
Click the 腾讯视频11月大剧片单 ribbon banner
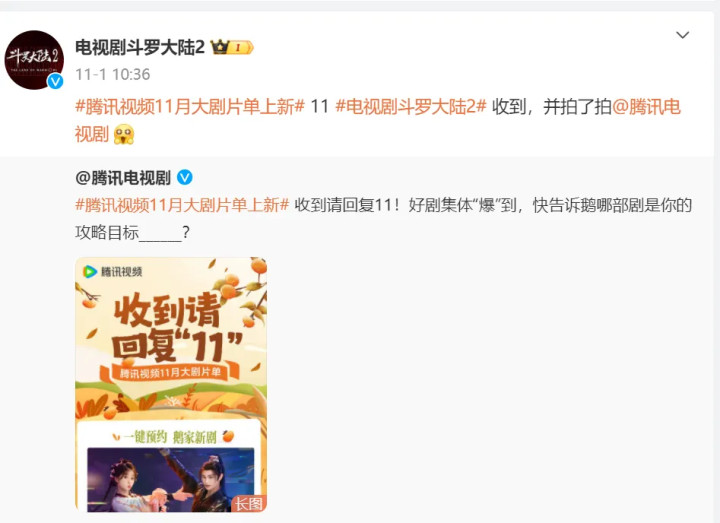coord(170,372)
